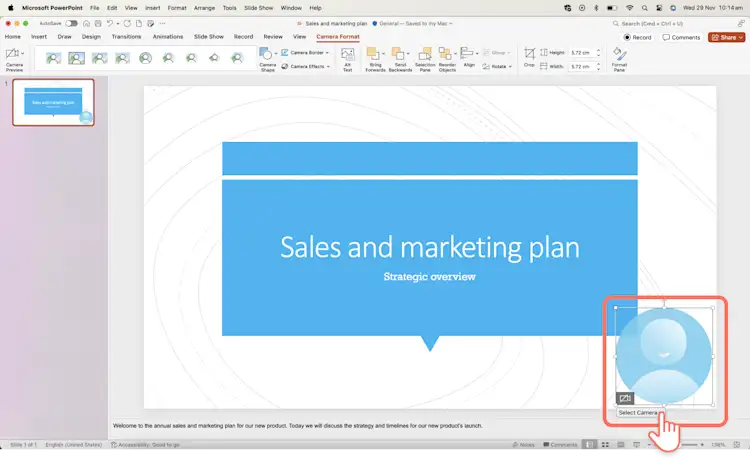Viewport: 750px width, 460px height.
Task: Click the Home icon in the quick access toolbar
Action: [x=86, y=23]
